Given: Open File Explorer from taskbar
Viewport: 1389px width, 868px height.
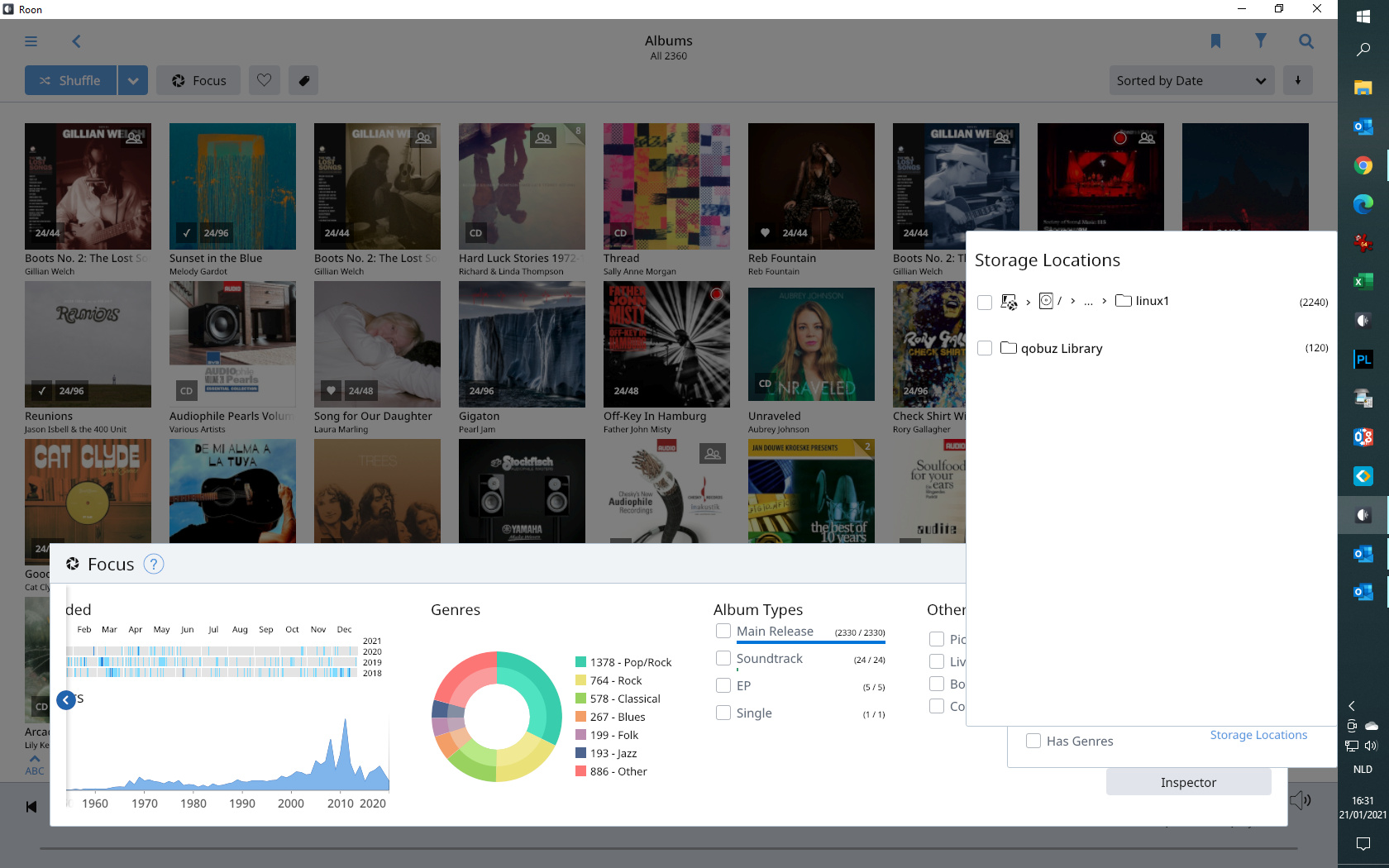Looking at the screenshot, I should coord(1363,88).
